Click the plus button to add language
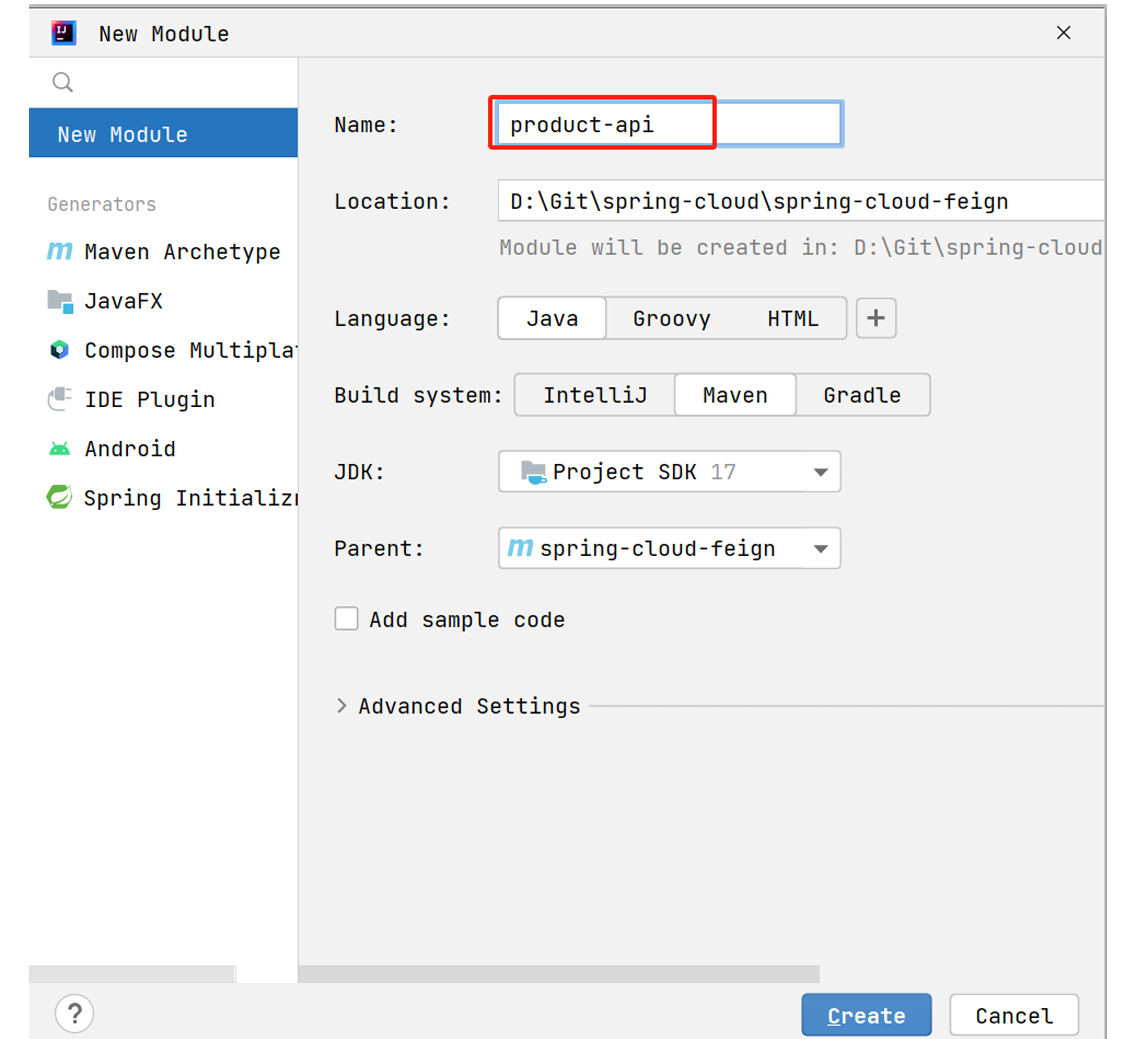The image size is (1135, 1039). pos(876,318)
